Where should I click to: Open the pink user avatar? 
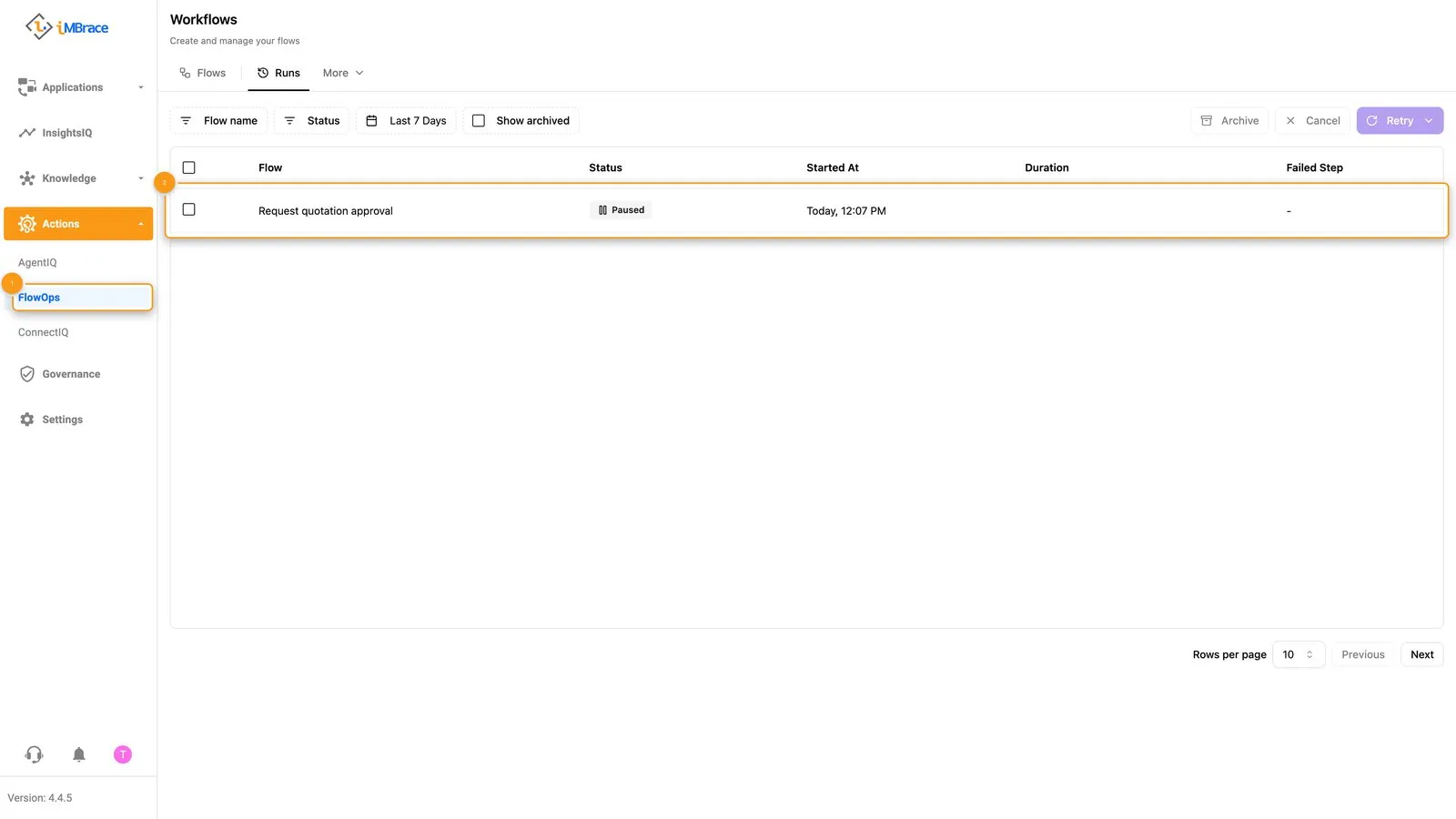tap(123, 754)
